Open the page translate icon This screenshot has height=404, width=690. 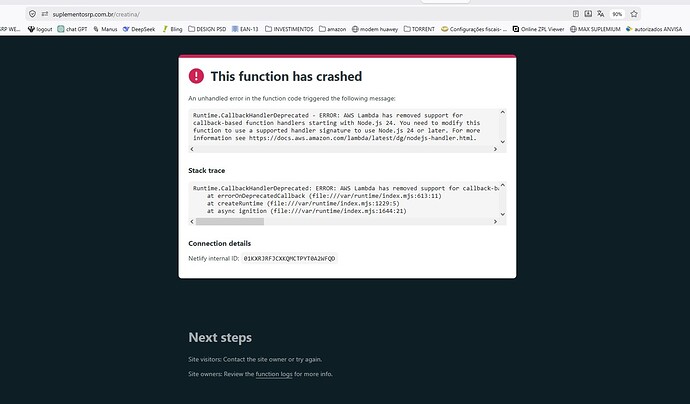[601, 14]
